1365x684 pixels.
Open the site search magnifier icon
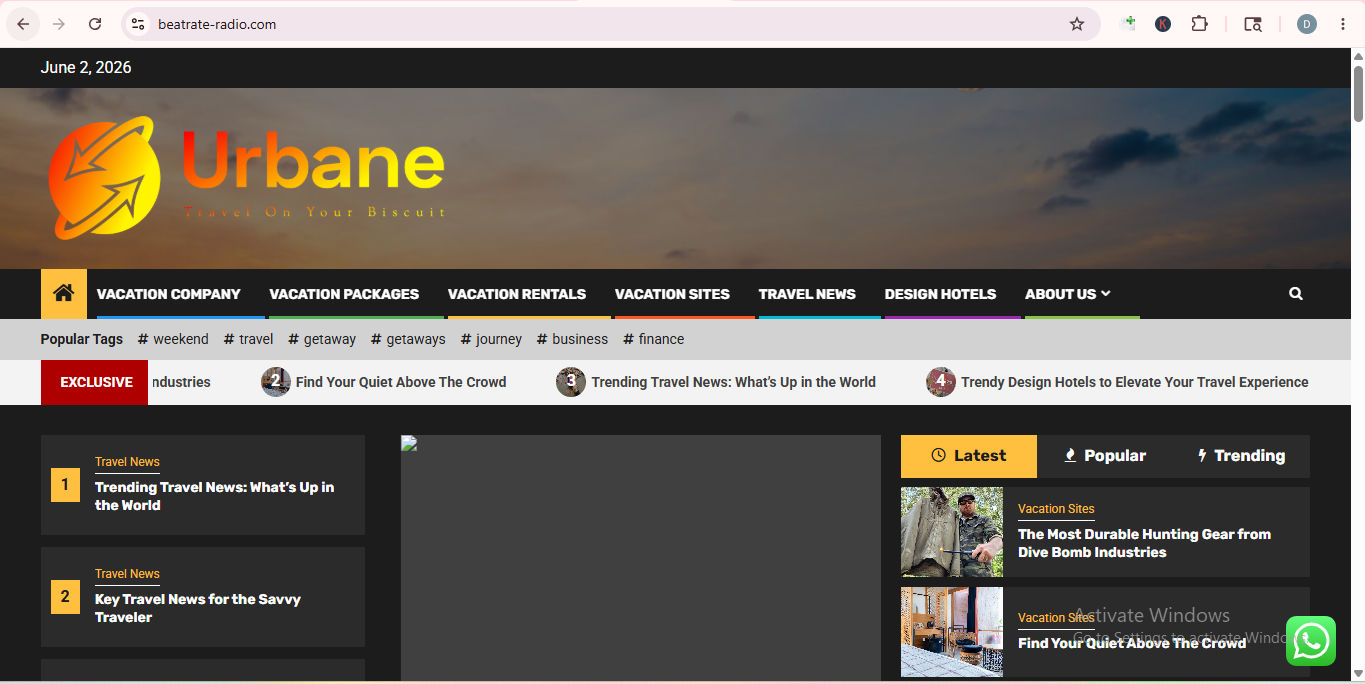click(x=1296, y=294)
